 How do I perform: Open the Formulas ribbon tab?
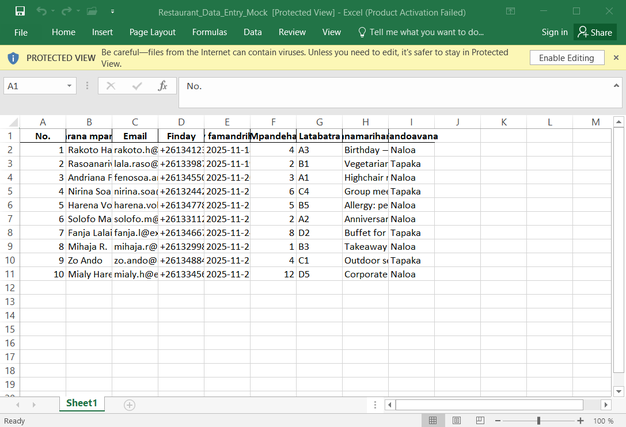click(x=209, y=32)
